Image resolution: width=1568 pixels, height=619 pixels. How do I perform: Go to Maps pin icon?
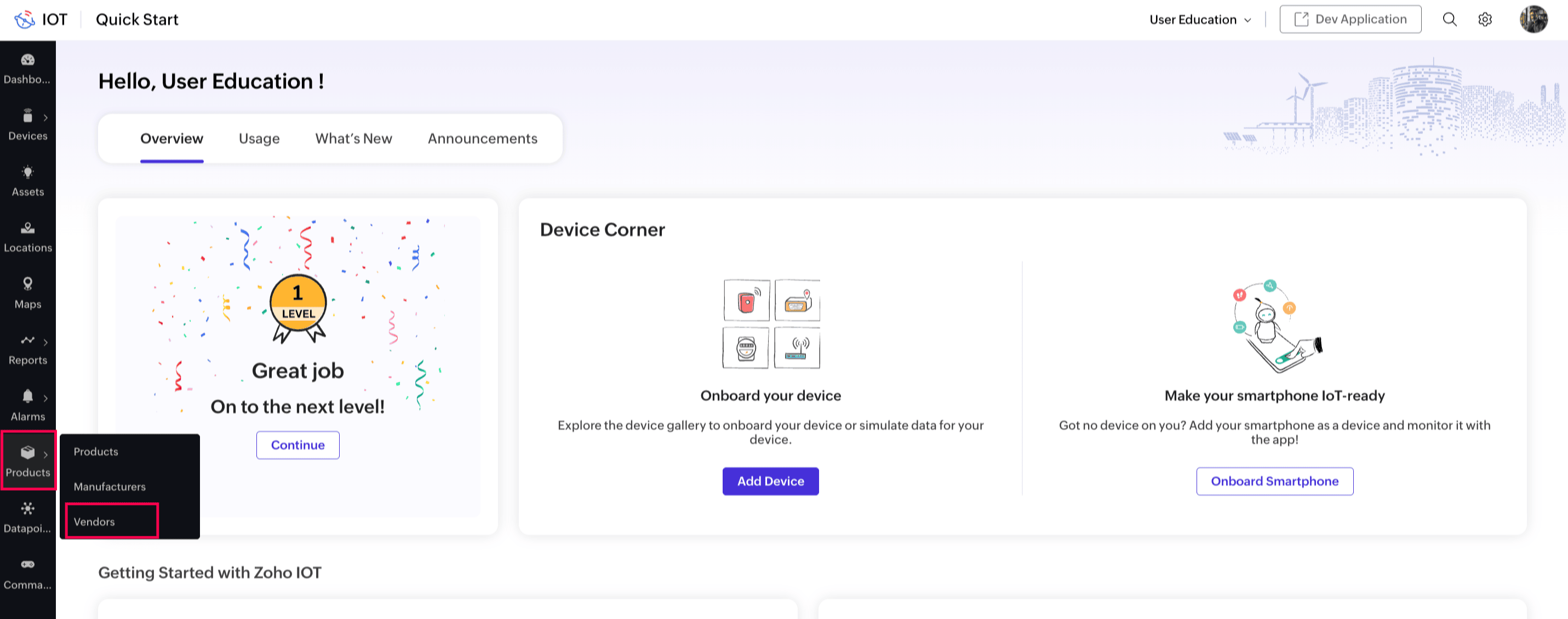click(27, 284)
